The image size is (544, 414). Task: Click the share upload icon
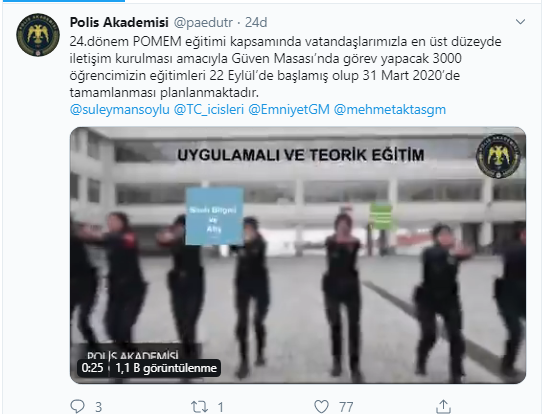pos(443,406)
